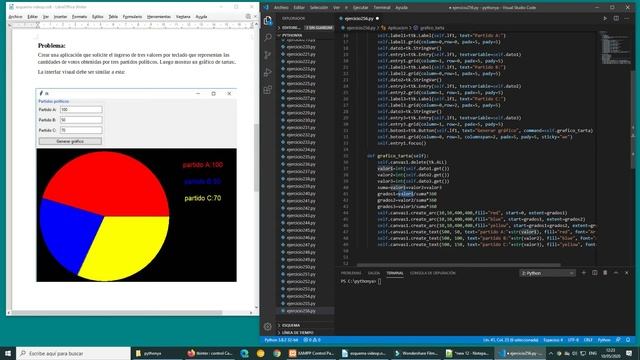Change indentation via Espacios: 4 in status bar
The width and height of the screenshot is (640, 360).
pyautogui.click(x=553, y=340)
